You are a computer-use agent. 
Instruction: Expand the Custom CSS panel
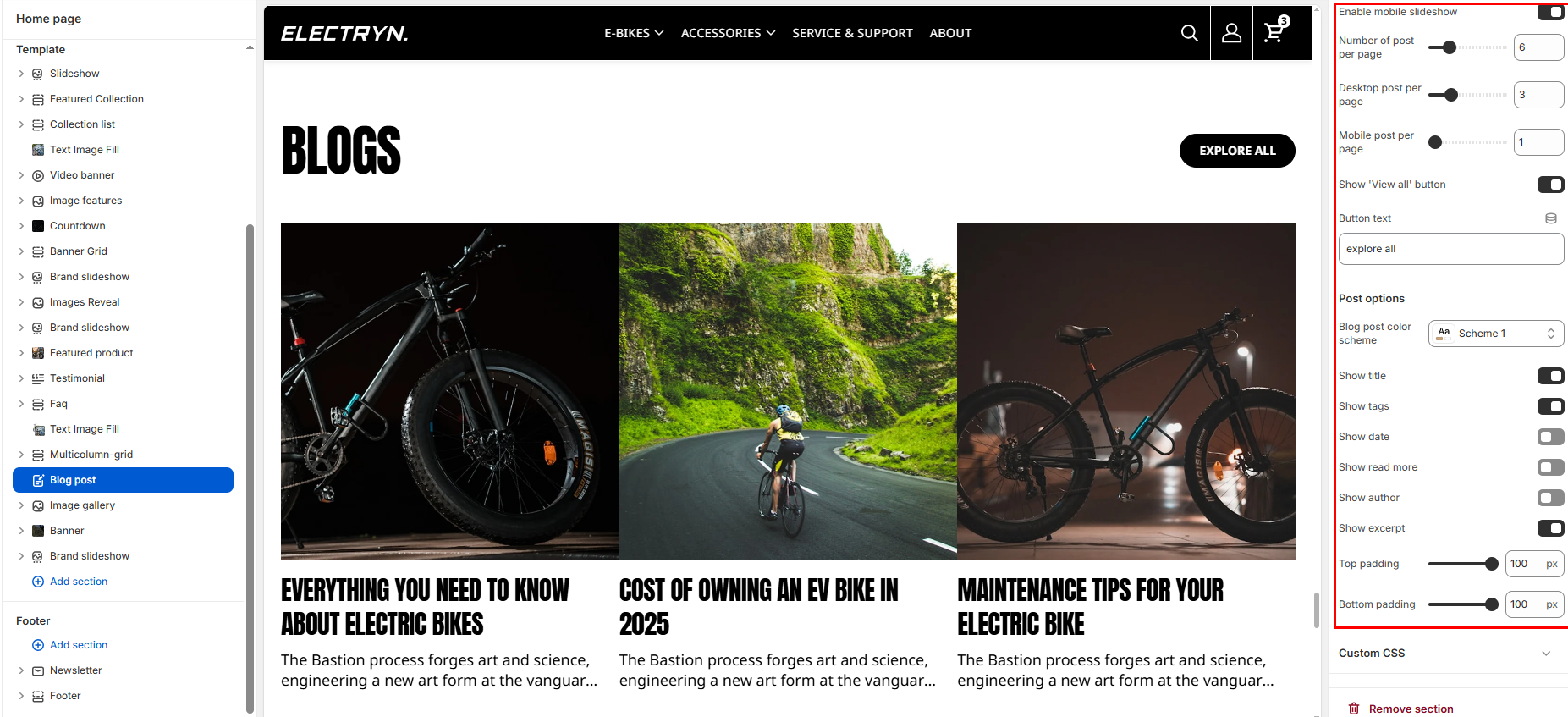(x=1447, y=654)
